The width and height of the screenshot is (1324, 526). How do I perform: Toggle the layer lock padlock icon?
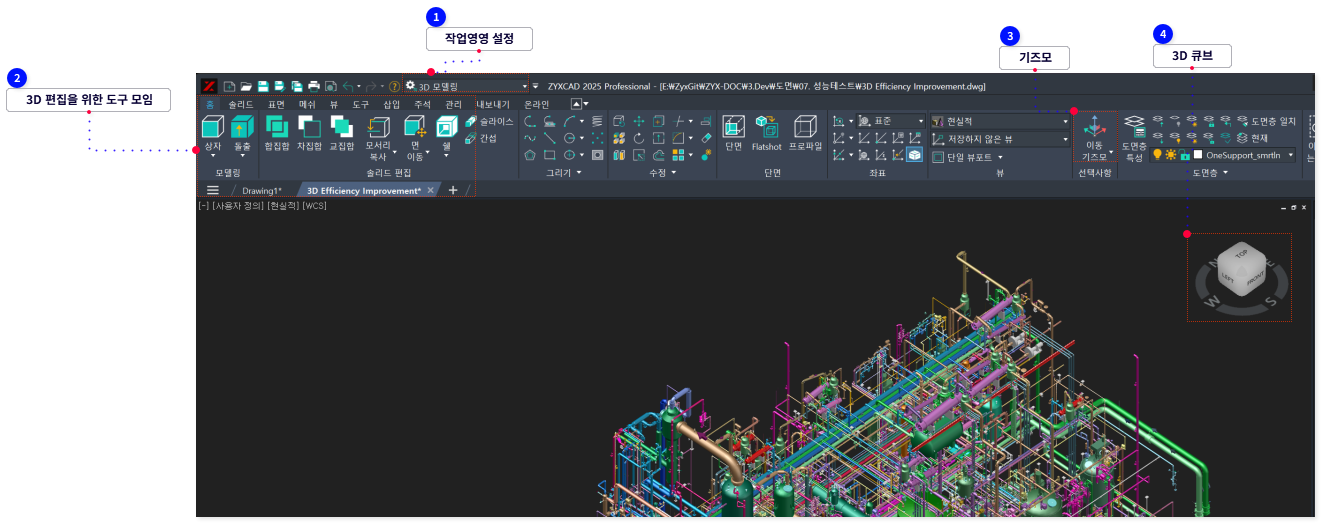pos(1185,155)
